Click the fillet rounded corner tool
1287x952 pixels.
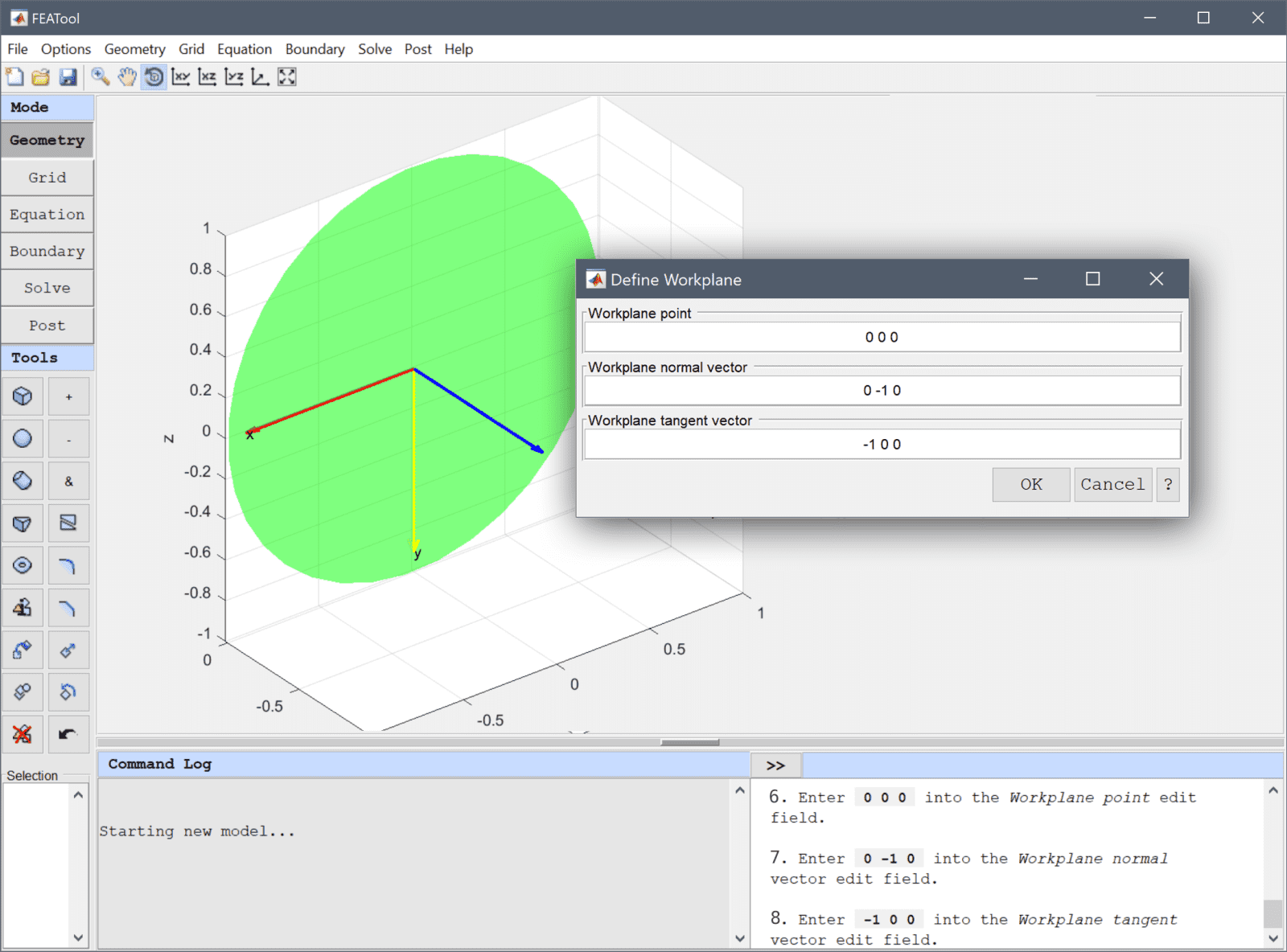pyautogui.click(x=68, y=565)
